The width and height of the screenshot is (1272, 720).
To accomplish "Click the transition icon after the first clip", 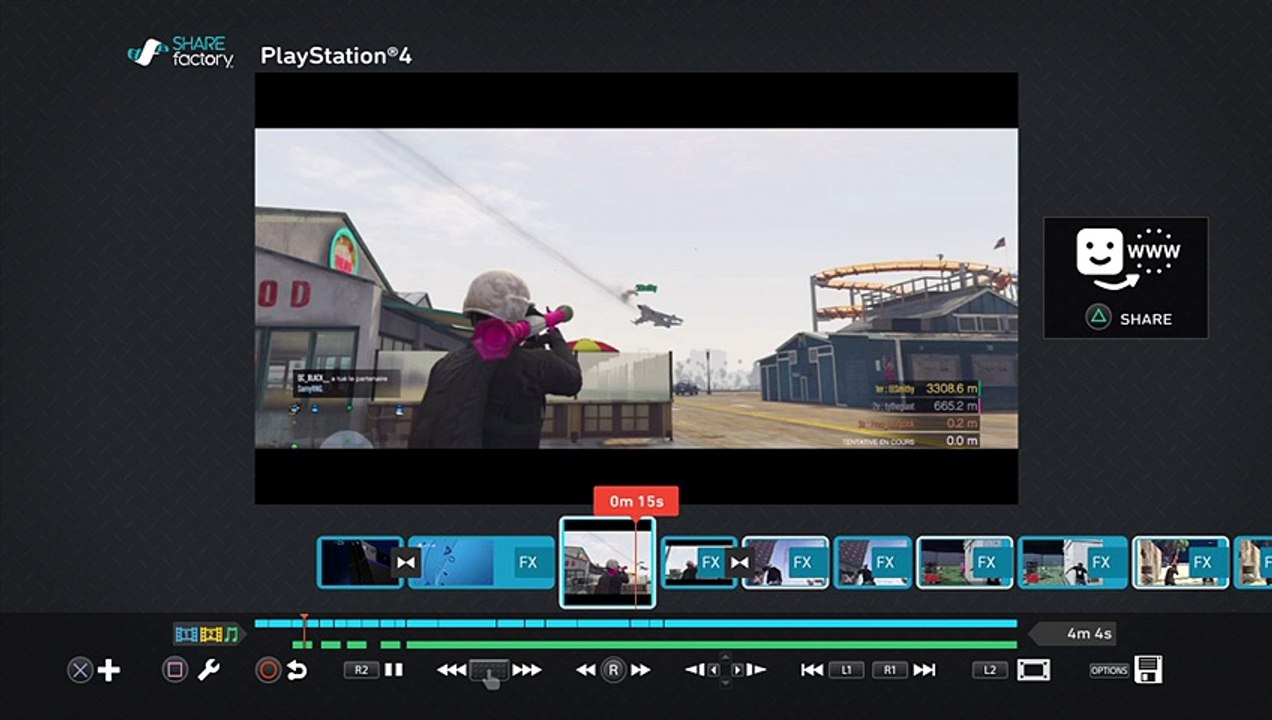I will (x=405, y=562).
